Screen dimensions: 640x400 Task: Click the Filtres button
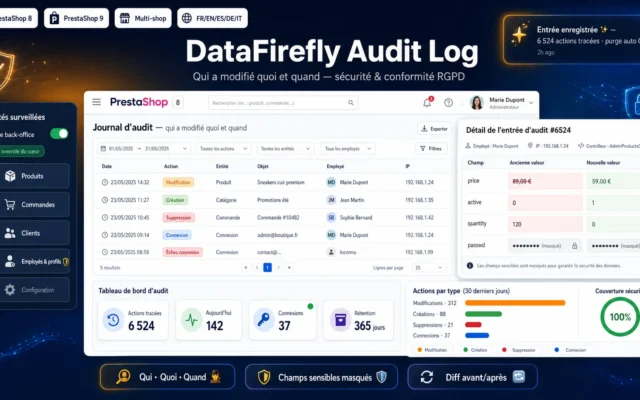[431, 149]
